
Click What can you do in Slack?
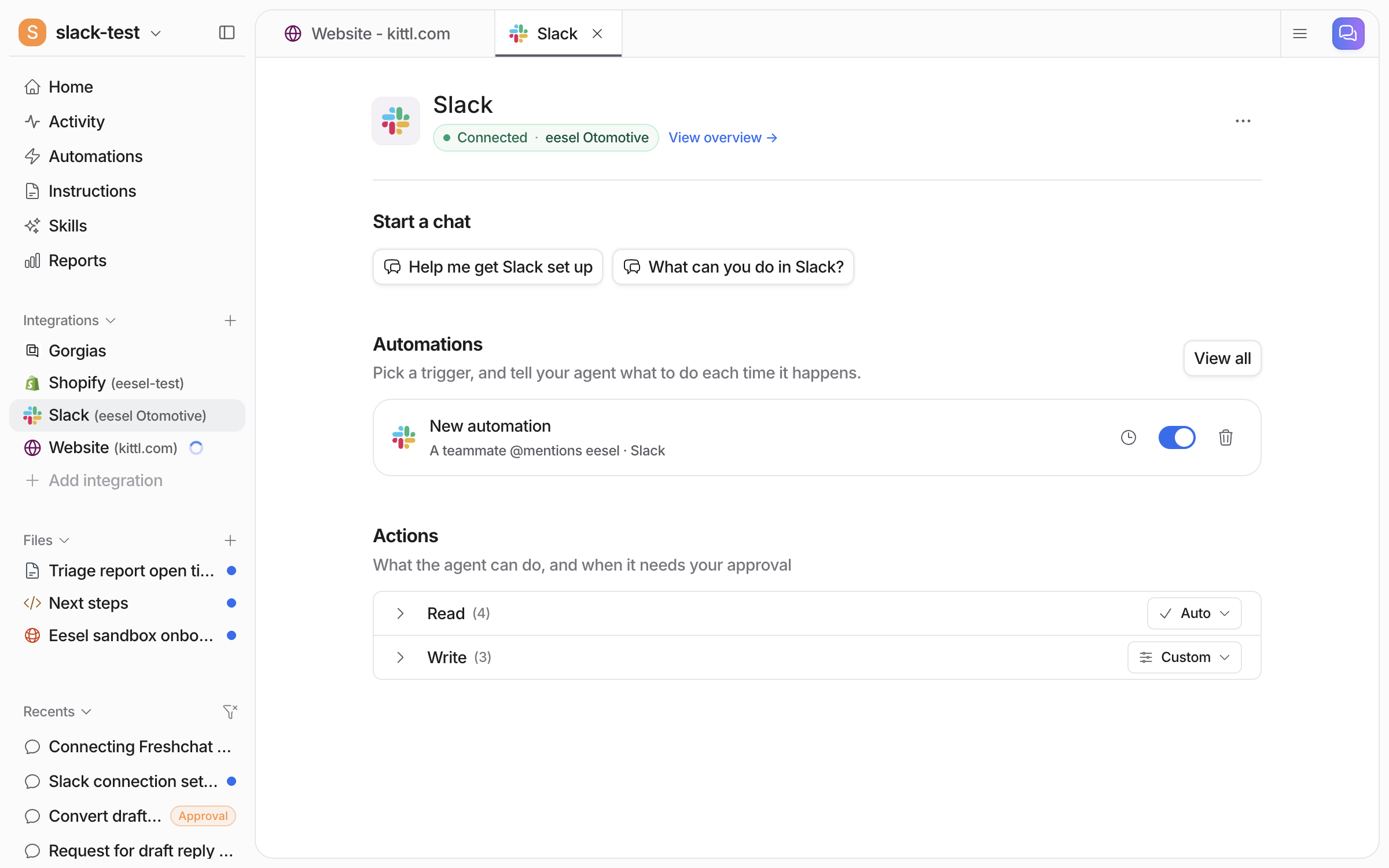(x=733, y=267)
